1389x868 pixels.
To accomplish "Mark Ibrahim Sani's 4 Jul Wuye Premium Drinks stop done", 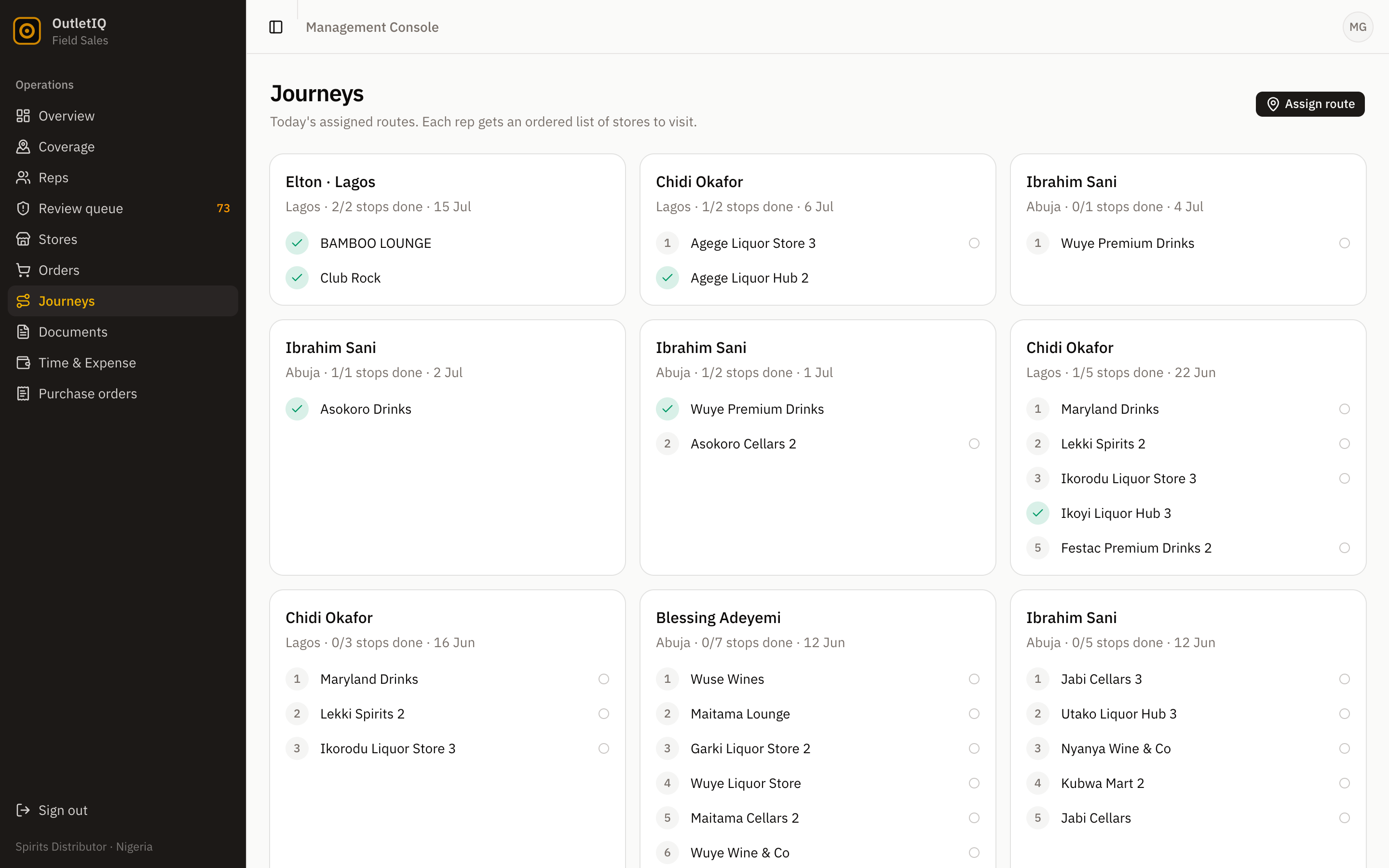I will [1344, 243].
